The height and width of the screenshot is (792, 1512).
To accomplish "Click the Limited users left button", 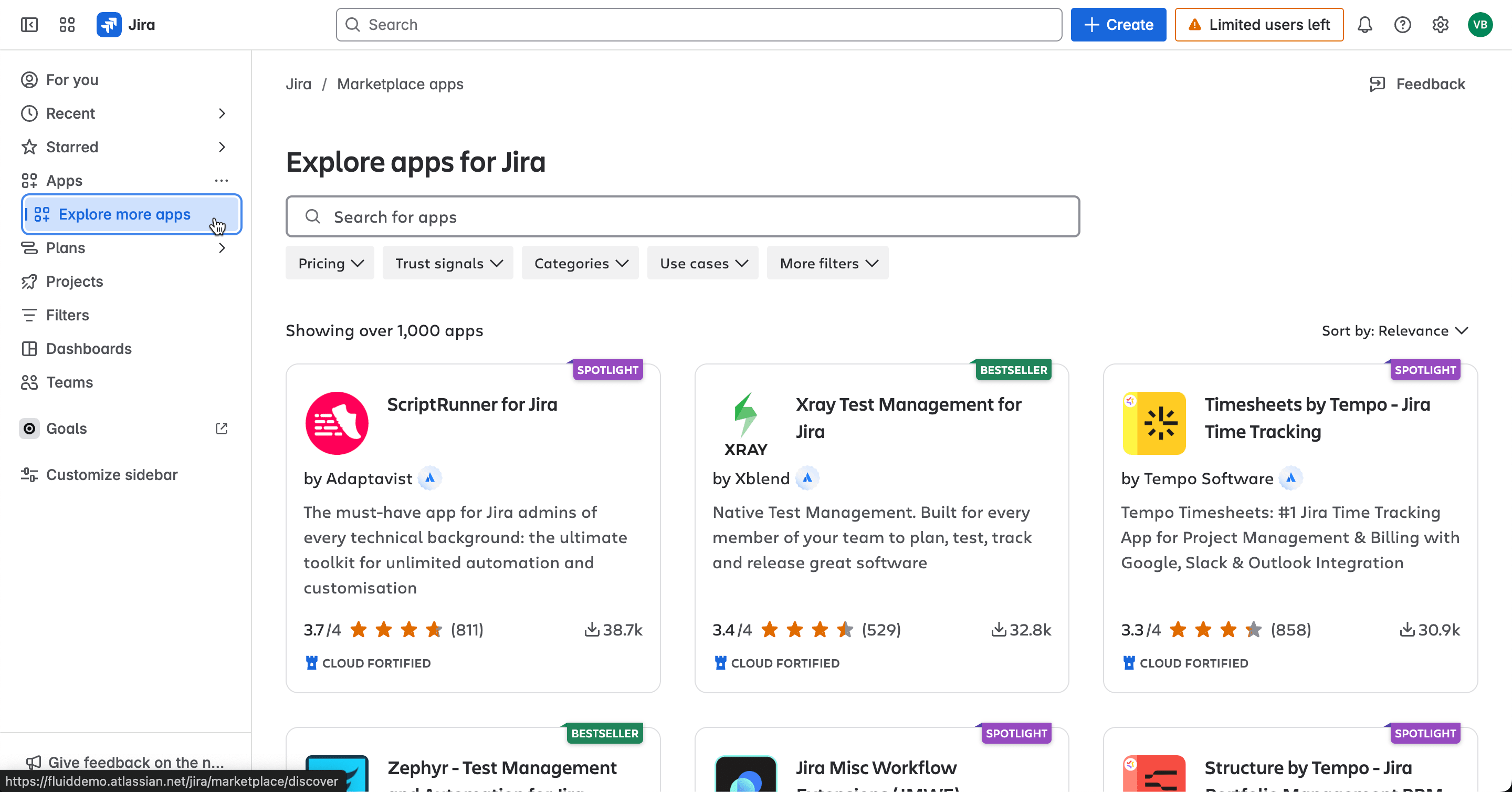I will [x=1259, y=25].
